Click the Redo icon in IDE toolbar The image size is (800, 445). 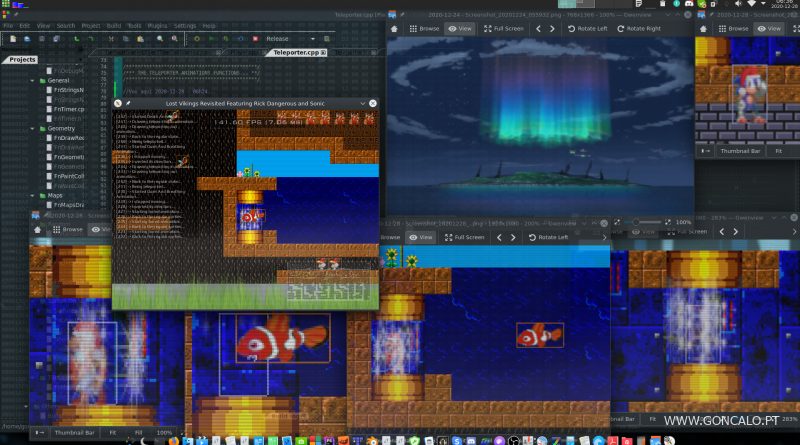click(x=91, y=39)
